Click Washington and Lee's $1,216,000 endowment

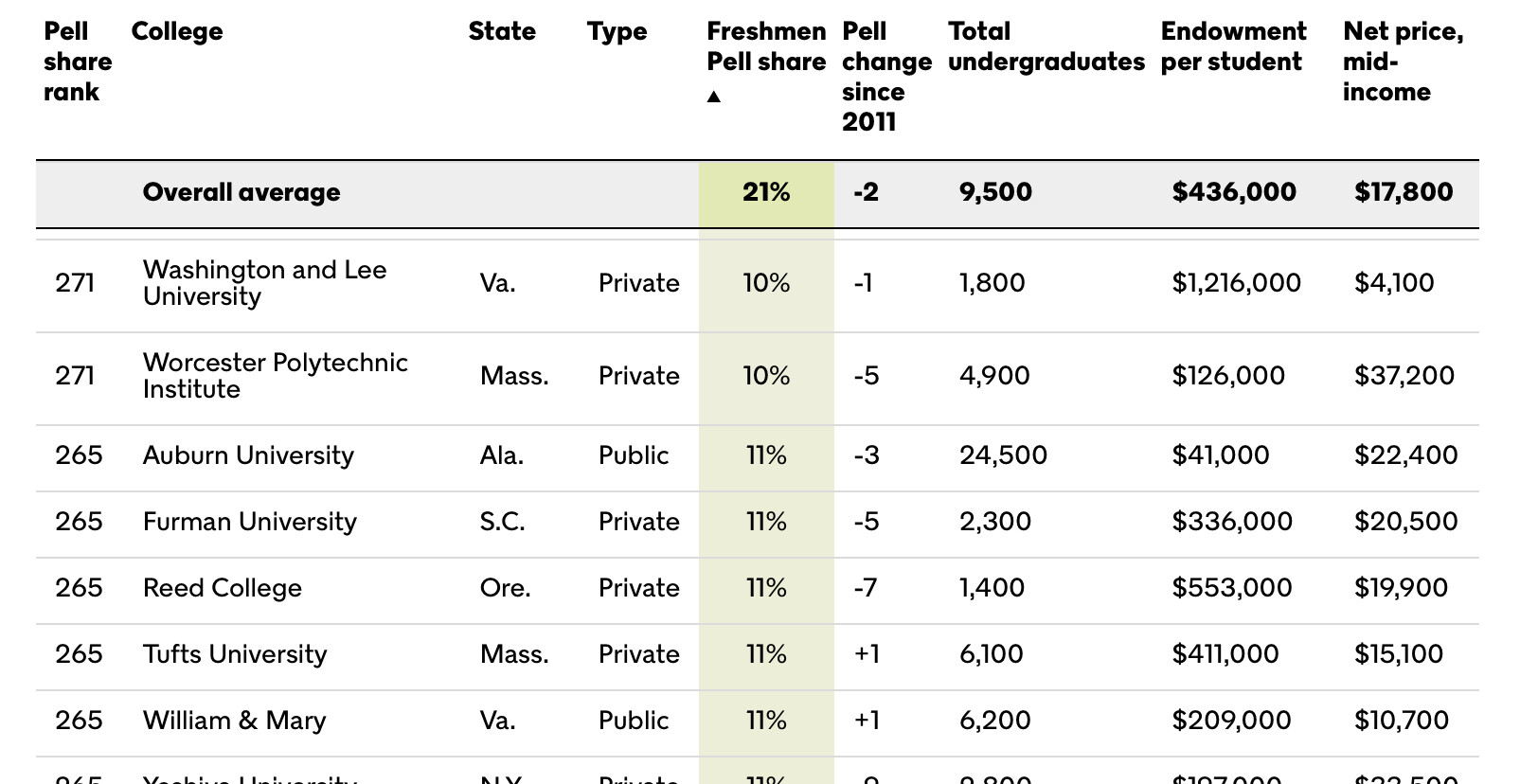pos(1236,283)
